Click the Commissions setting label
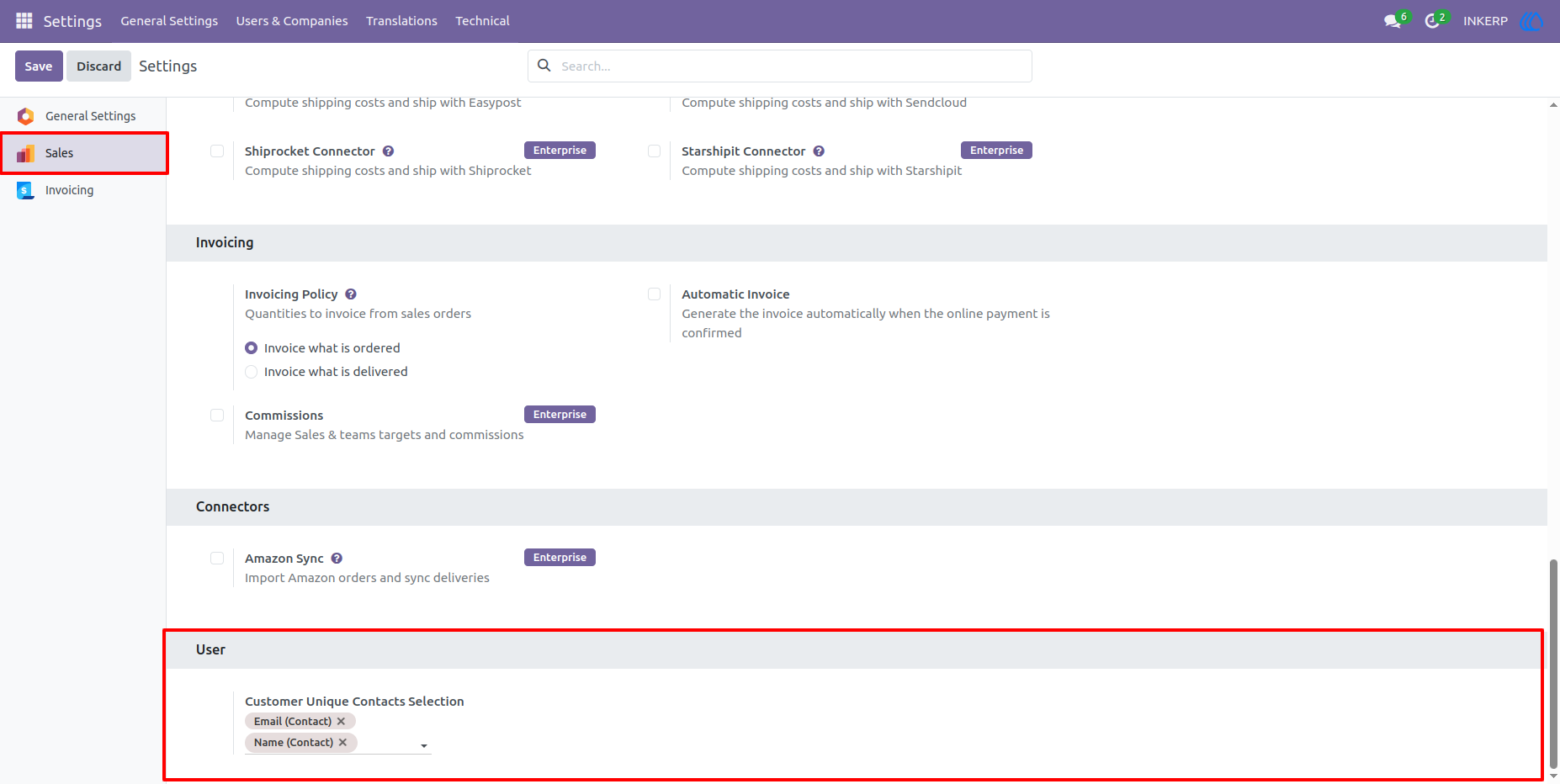Screen dimensions: 1560x784 pos(284,416)
